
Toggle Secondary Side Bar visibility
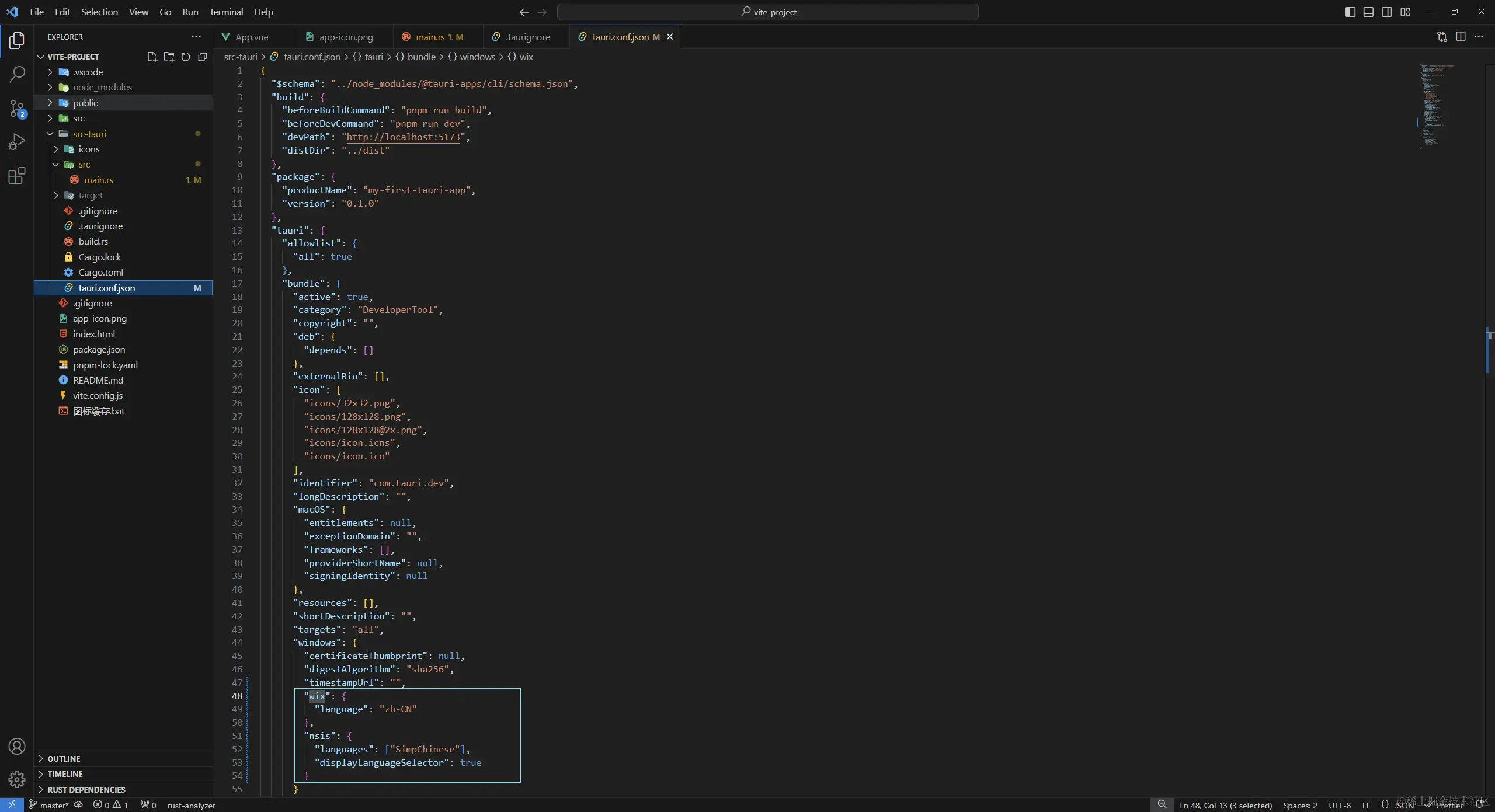1387,12
